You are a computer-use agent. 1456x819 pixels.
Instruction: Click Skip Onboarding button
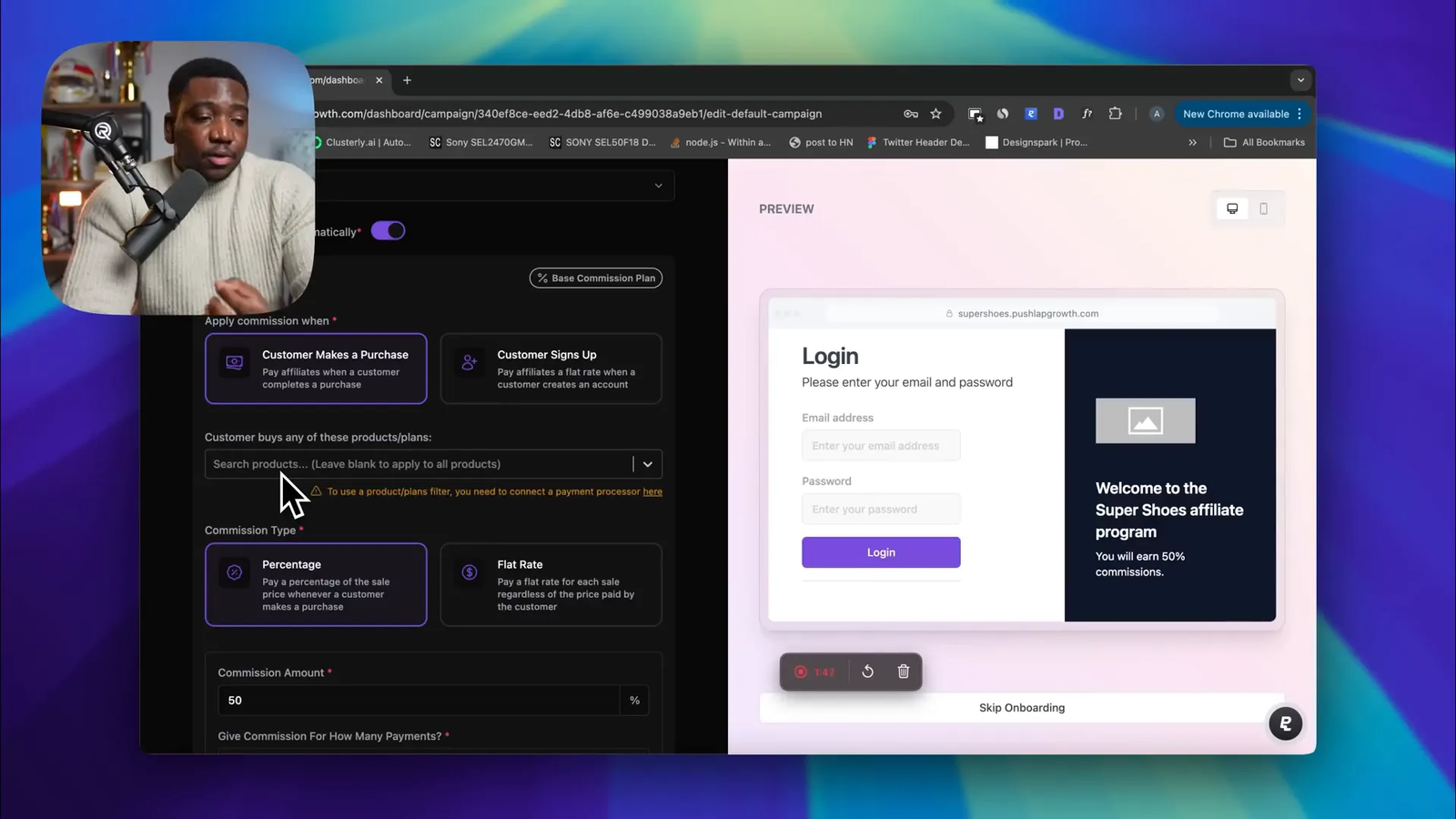1022,707
